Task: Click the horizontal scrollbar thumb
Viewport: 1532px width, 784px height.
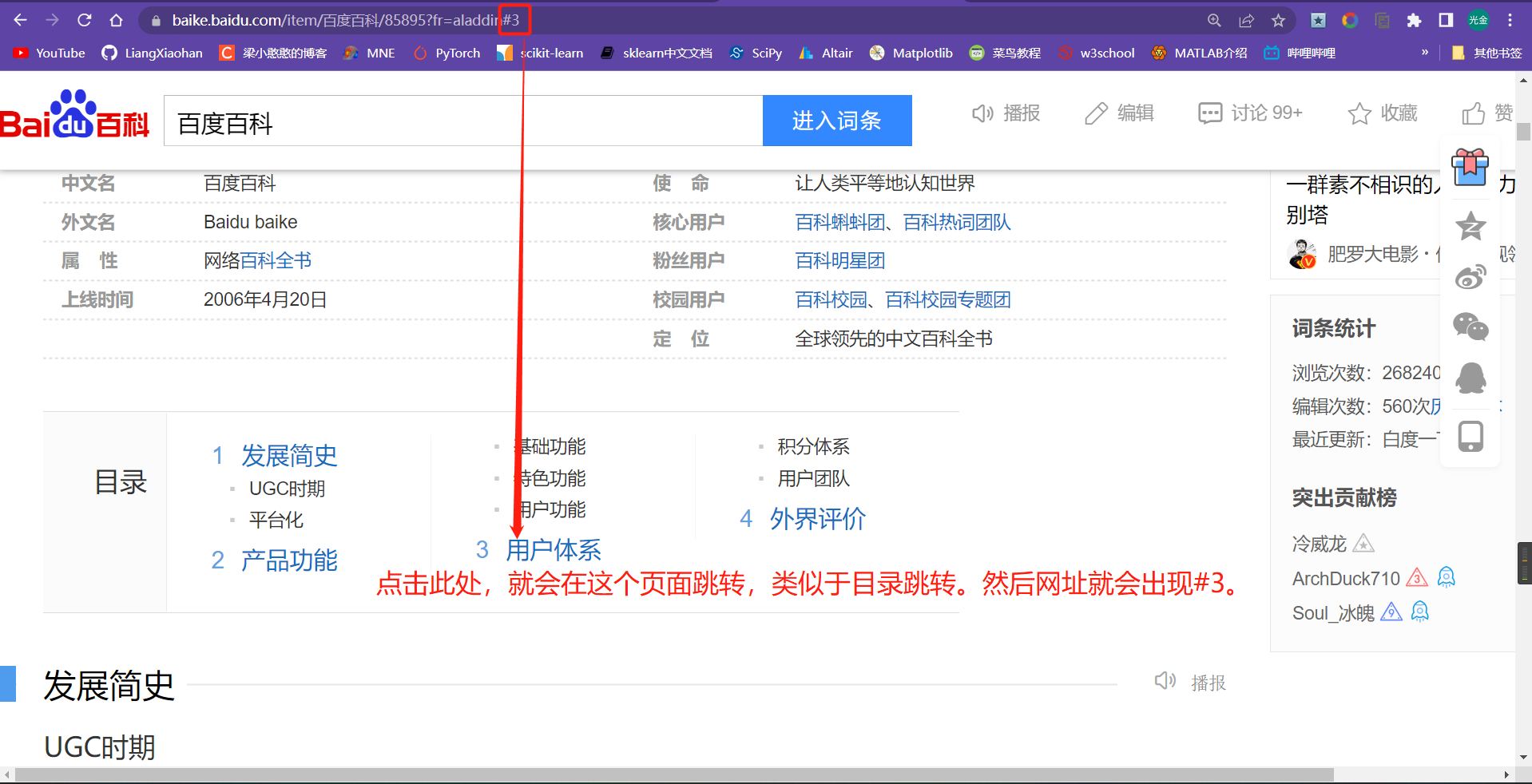Action: click(674, 775)
